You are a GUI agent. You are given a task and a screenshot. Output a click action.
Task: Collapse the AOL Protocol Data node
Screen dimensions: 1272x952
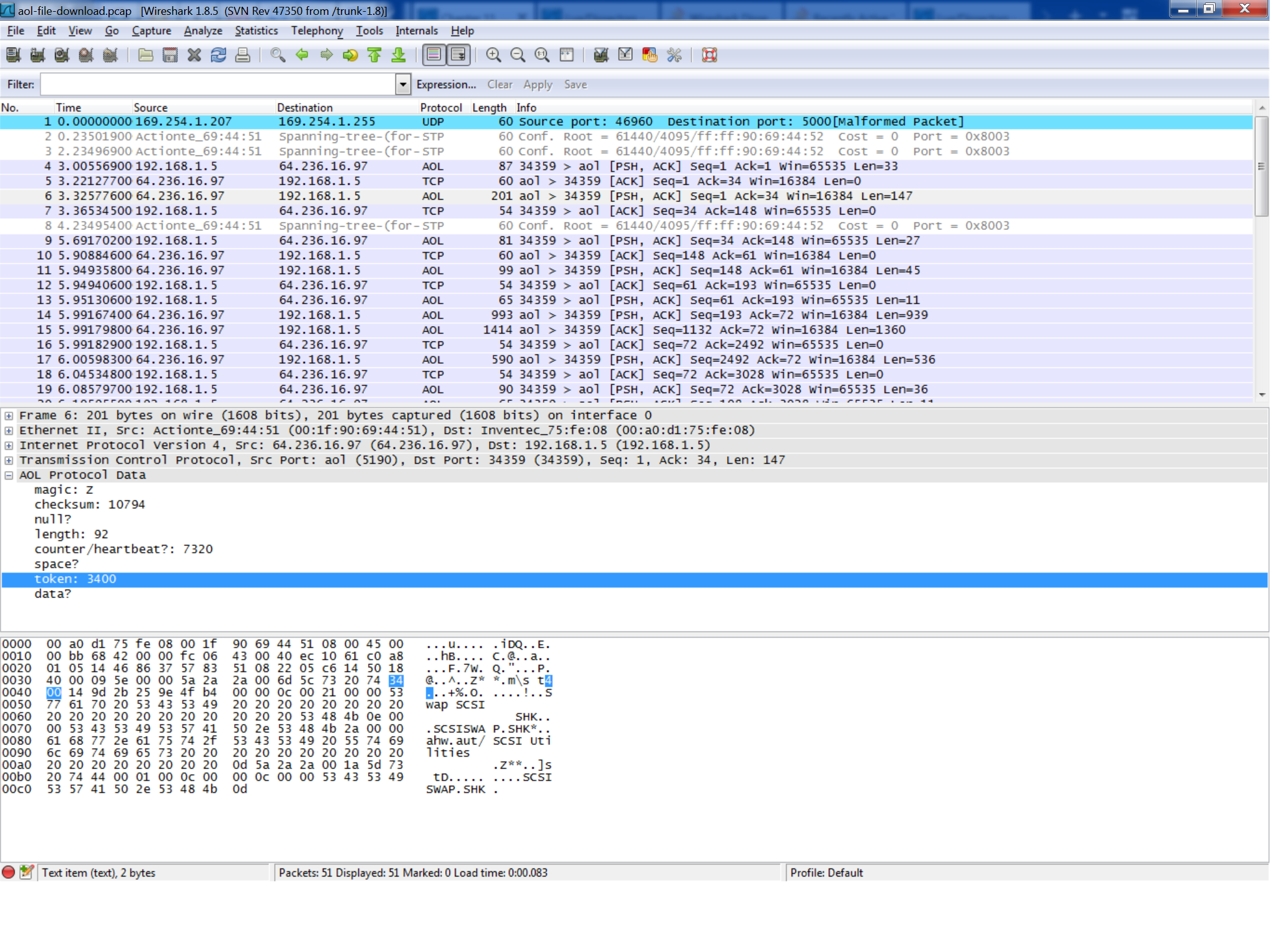coord(9,475)
